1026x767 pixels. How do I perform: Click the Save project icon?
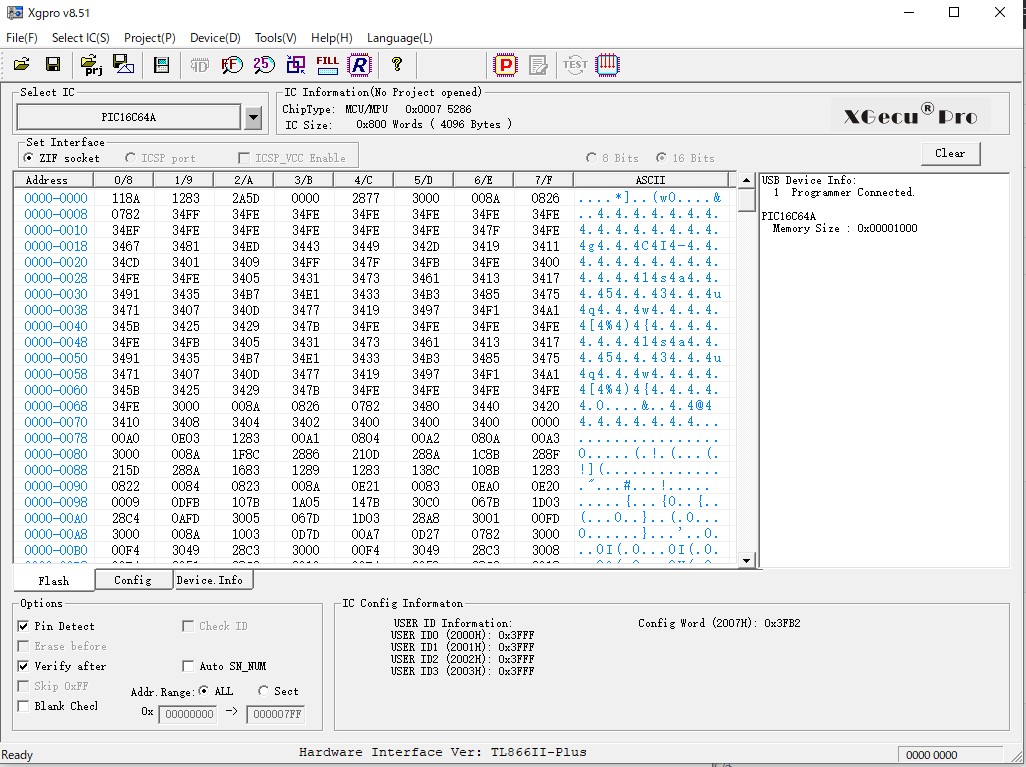123,64
